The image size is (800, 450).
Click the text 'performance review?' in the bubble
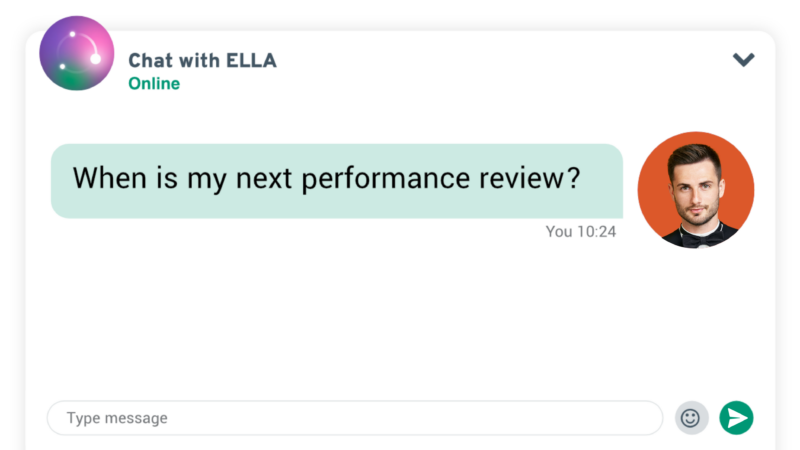click(x=441, y=179)
